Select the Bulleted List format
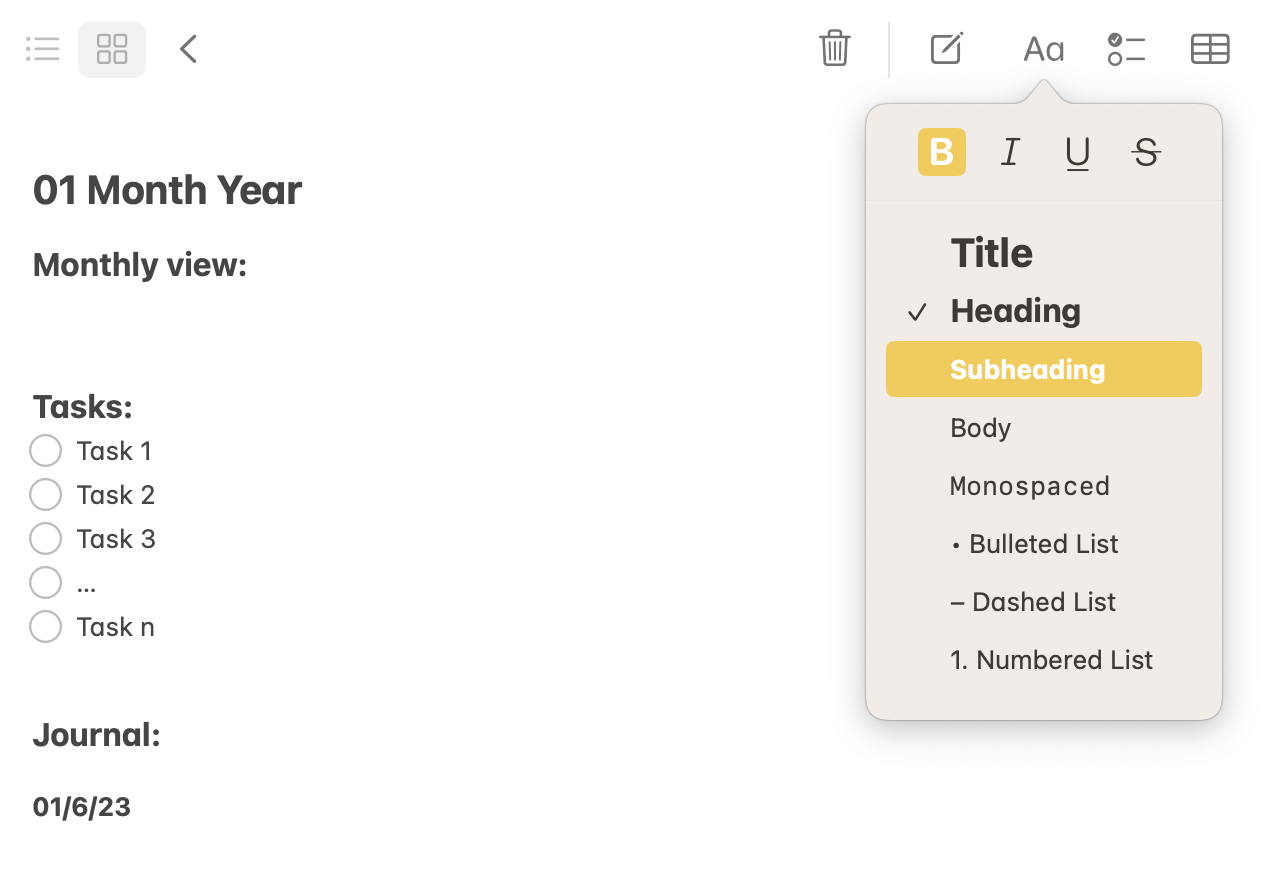This screenshot has width=1288, height=880. (x=1034, y=543)
